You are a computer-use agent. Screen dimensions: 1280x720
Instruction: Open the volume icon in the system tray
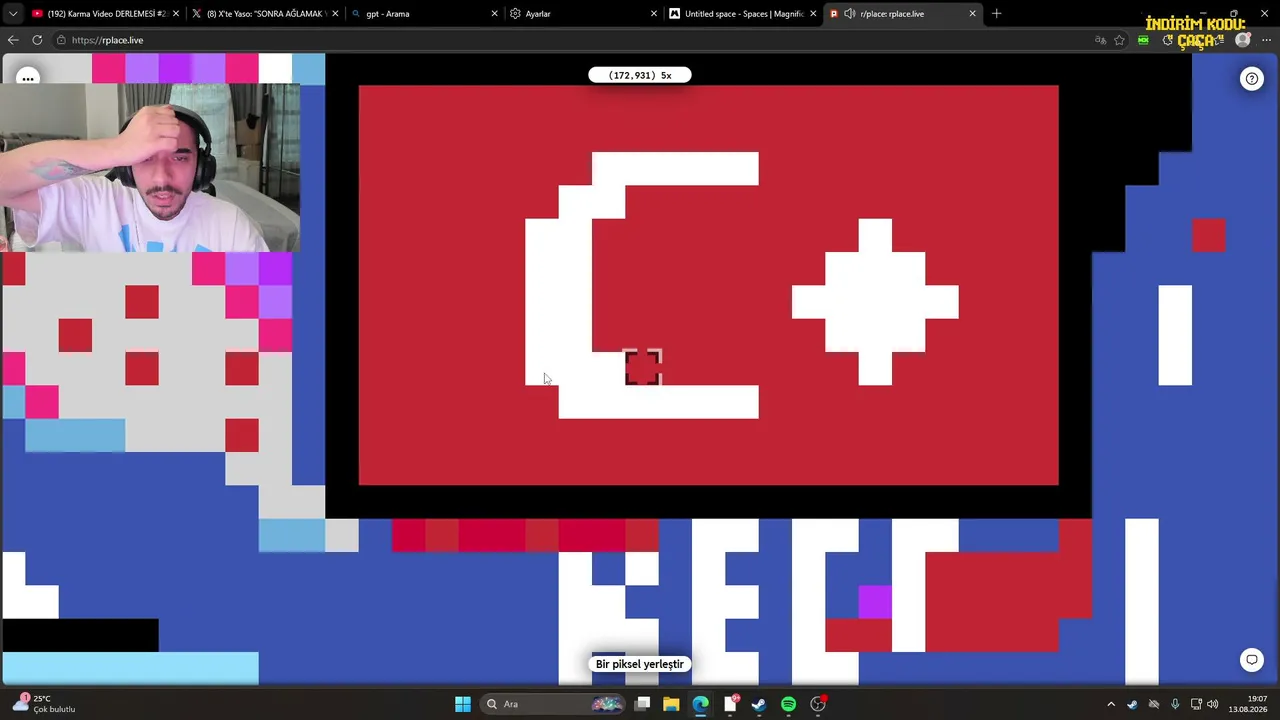coord(1212,704)
